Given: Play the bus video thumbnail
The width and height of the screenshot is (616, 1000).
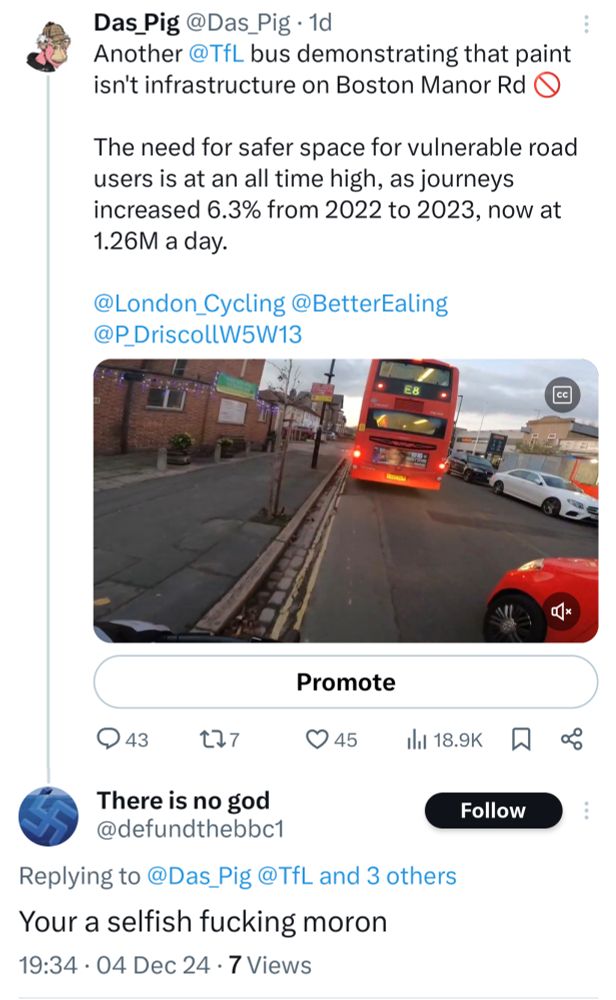Looking at the screenshot, I should click(x=346, y=500).
